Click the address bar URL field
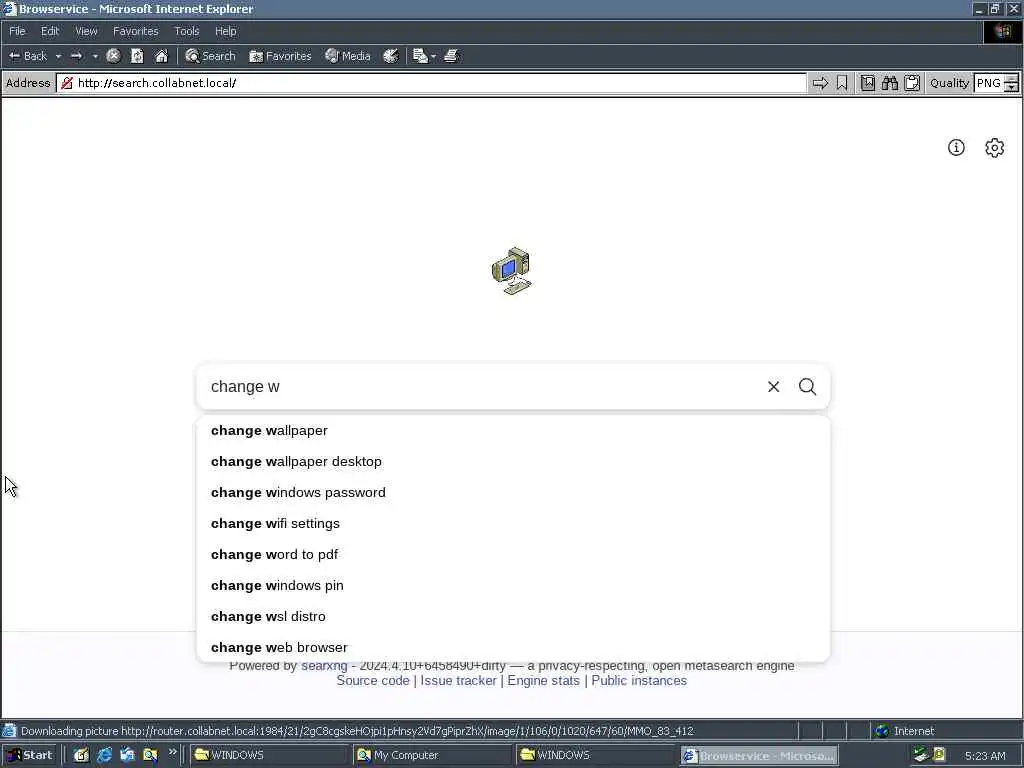Viewport: 1024px width, 768px height. click(x=431, y=83)
